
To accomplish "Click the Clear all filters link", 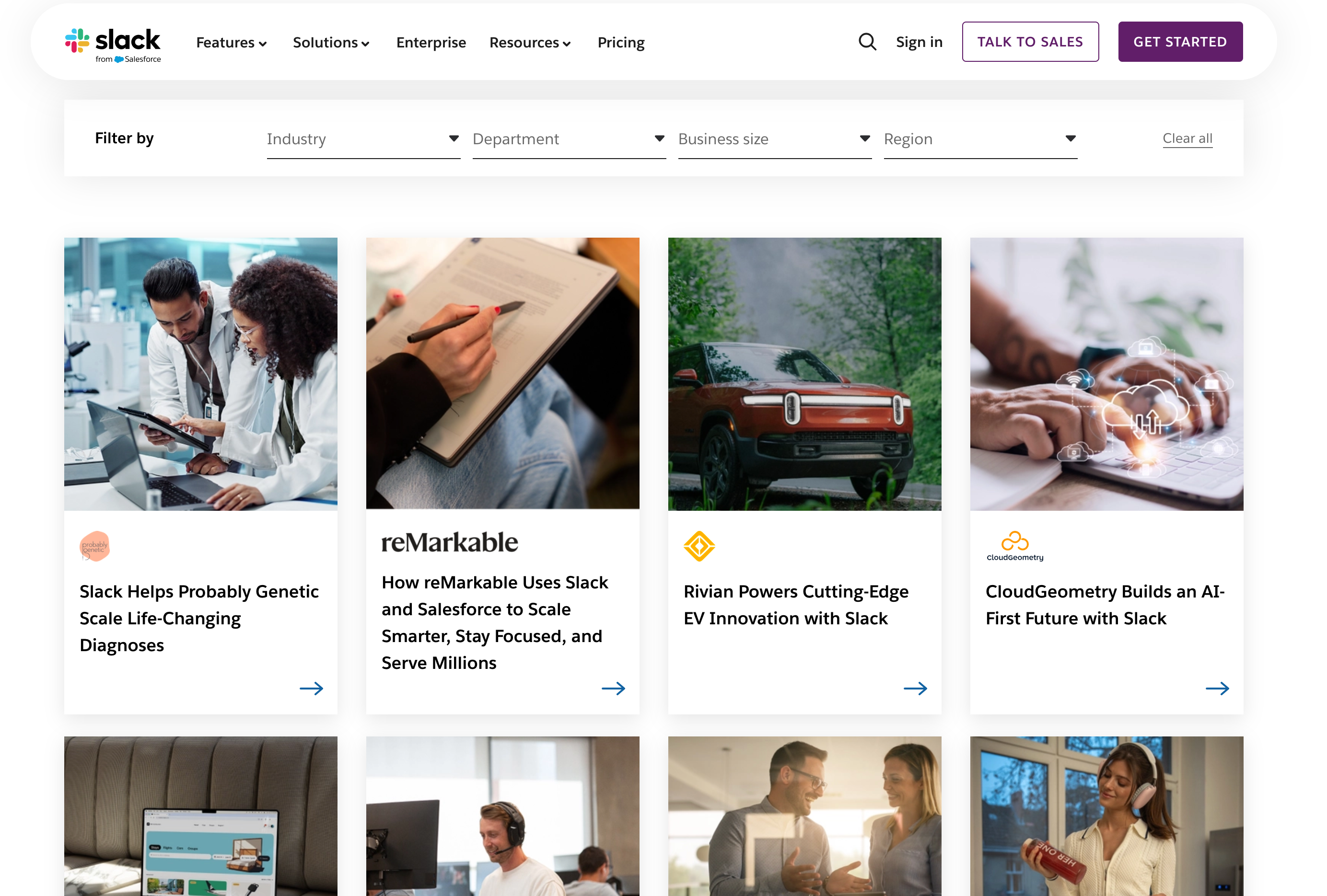I will (1187, 138).
